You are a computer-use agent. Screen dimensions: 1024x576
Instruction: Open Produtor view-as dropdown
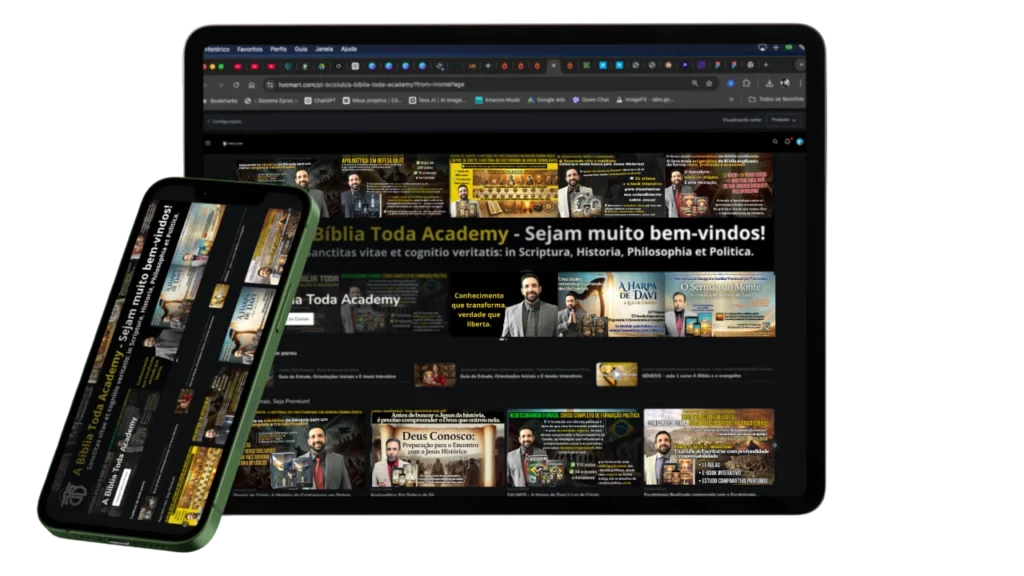click(783, 120)
